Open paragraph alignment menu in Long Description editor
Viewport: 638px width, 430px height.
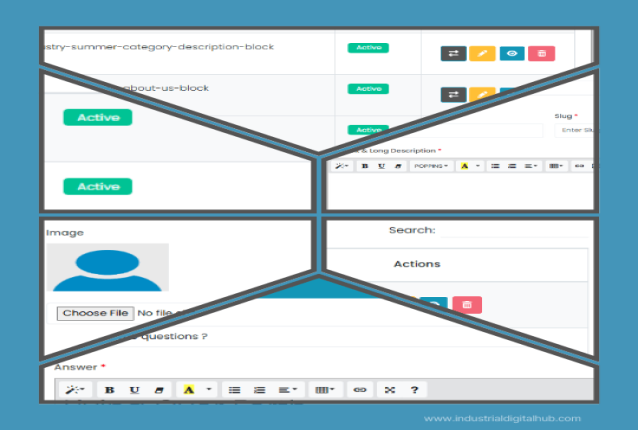point(531,166)
